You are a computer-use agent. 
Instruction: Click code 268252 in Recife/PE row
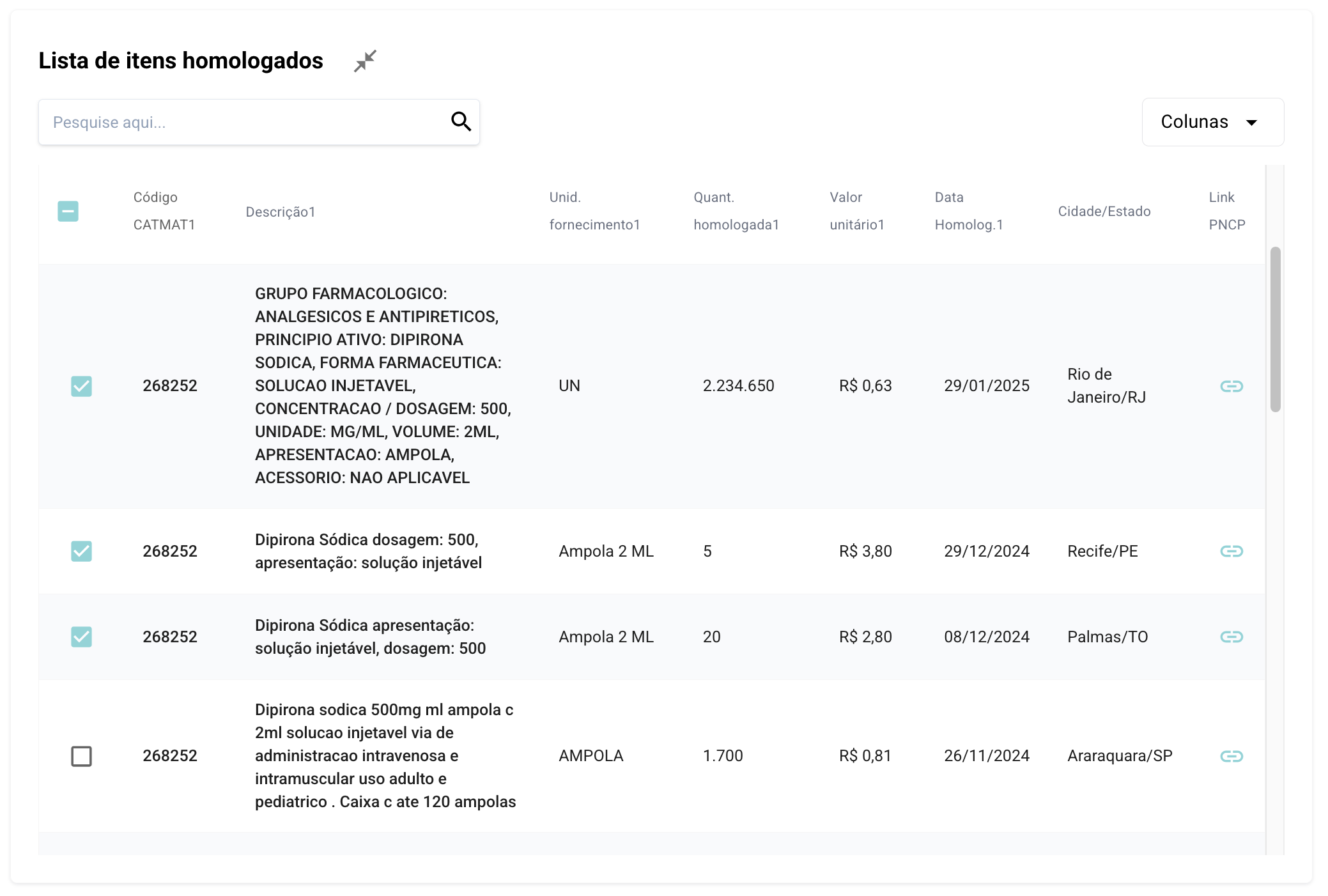click(169, 551)
